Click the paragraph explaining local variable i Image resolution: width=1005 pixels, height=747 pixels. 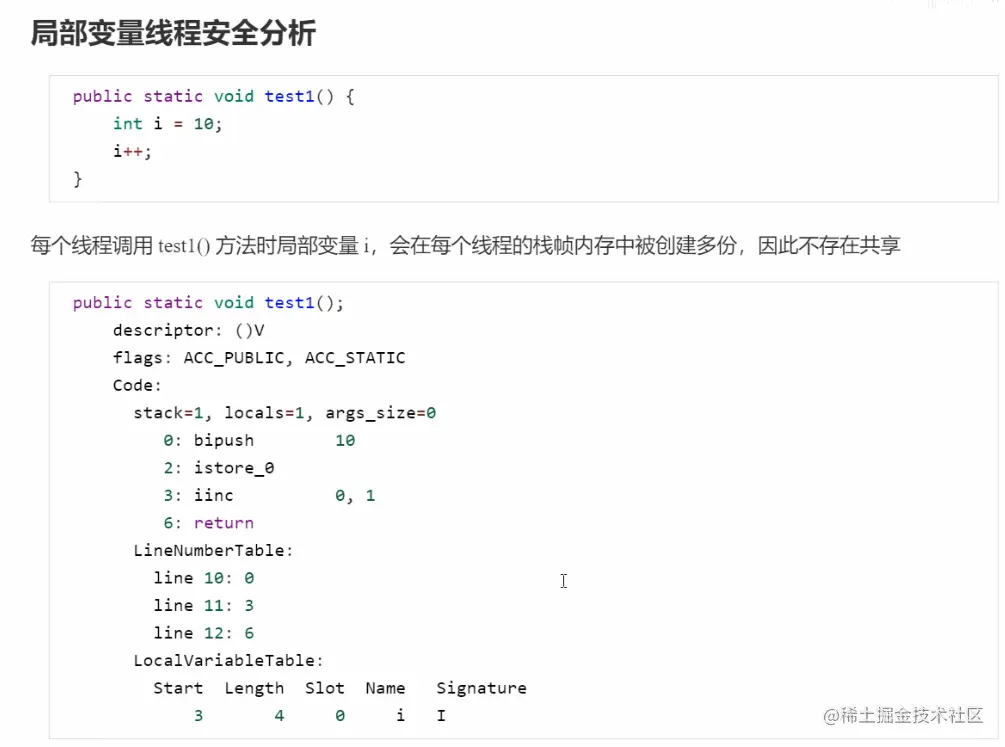click(x=465, y=245)
